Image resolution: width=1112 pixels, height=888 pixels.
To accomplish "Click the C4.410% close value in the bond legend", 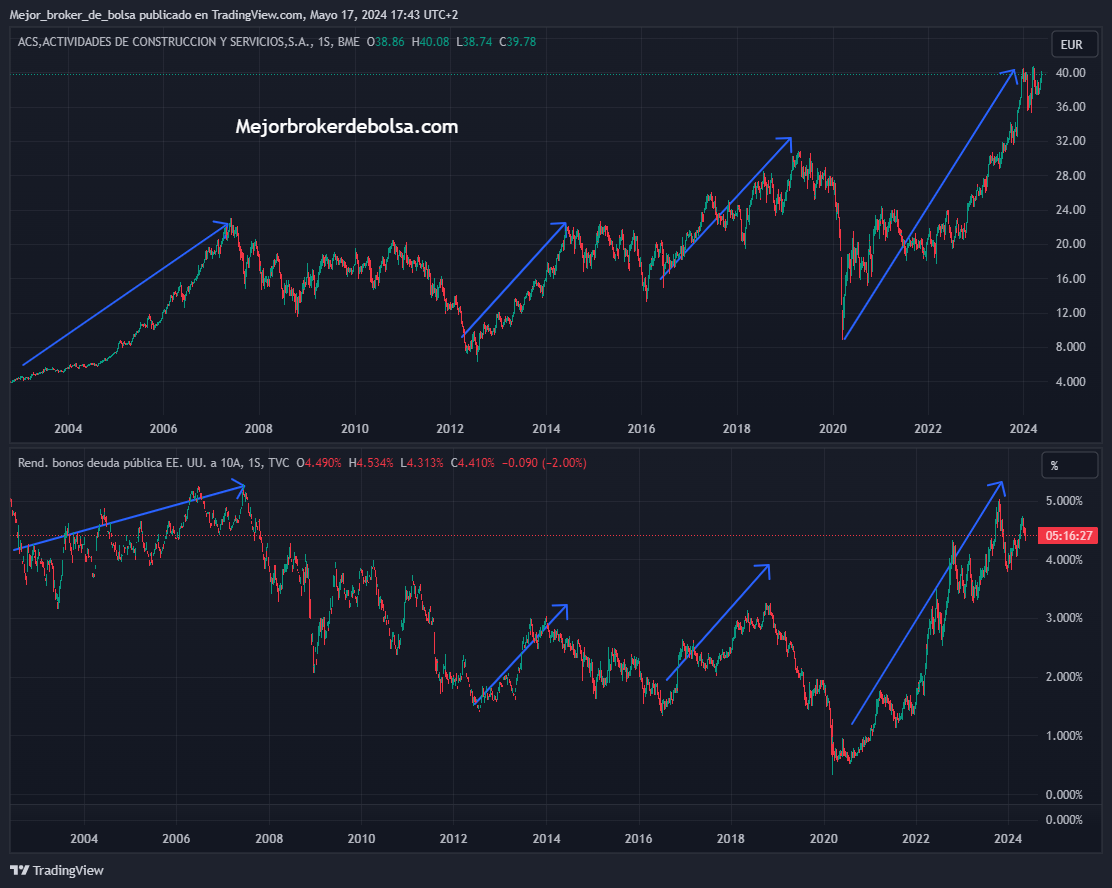I will click(472, 463).
